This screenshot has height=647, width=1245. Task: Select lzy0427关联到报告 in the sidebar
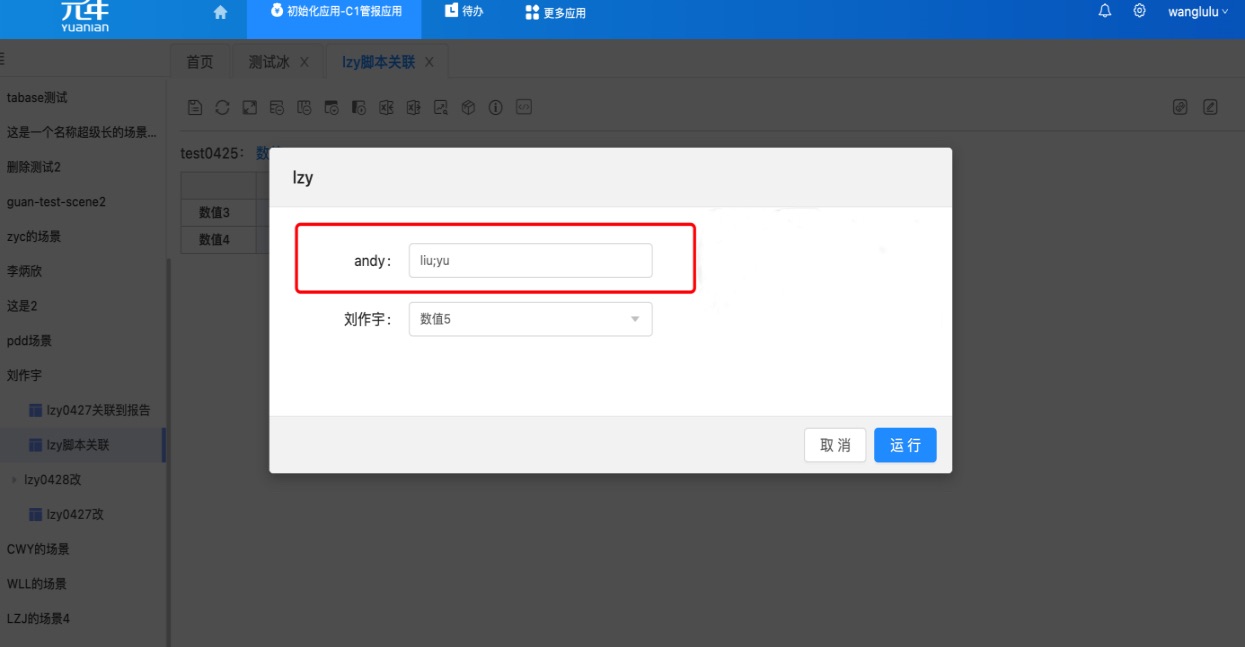[x=98, y=410]
